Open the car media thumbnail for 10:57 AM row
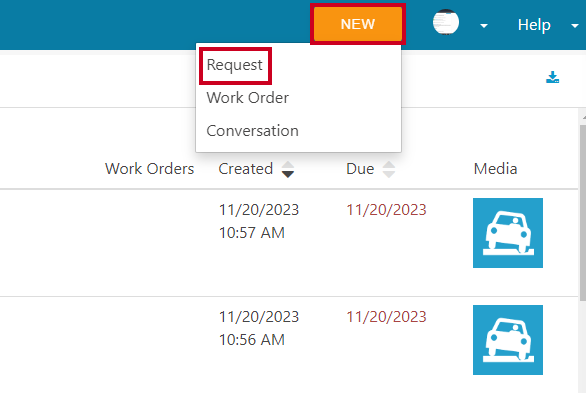Viewport: 586px width, 393px height. pyautogui.click(x=508, y=233)
